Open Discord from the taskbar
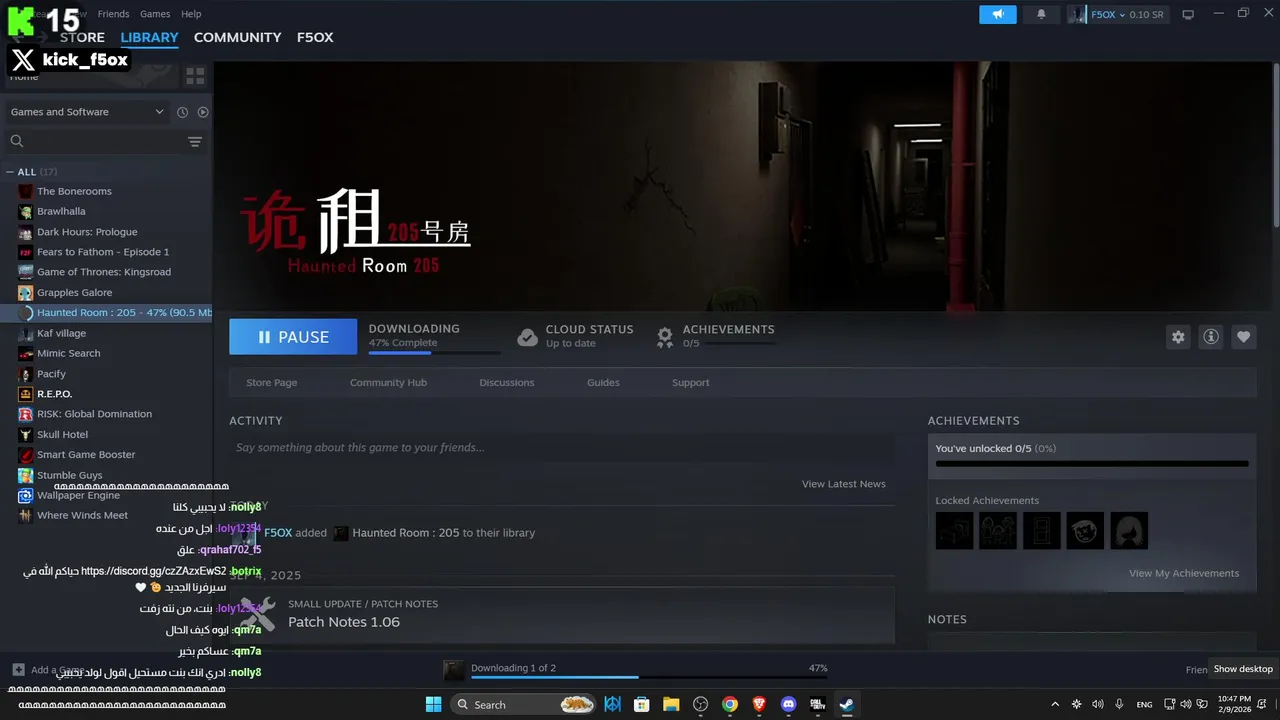 coord(788,704)
